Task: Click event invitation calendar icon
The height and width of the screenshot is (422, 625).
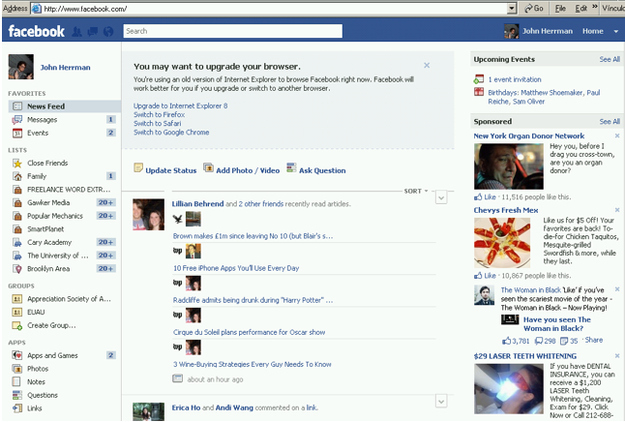Action: [479, 79]
